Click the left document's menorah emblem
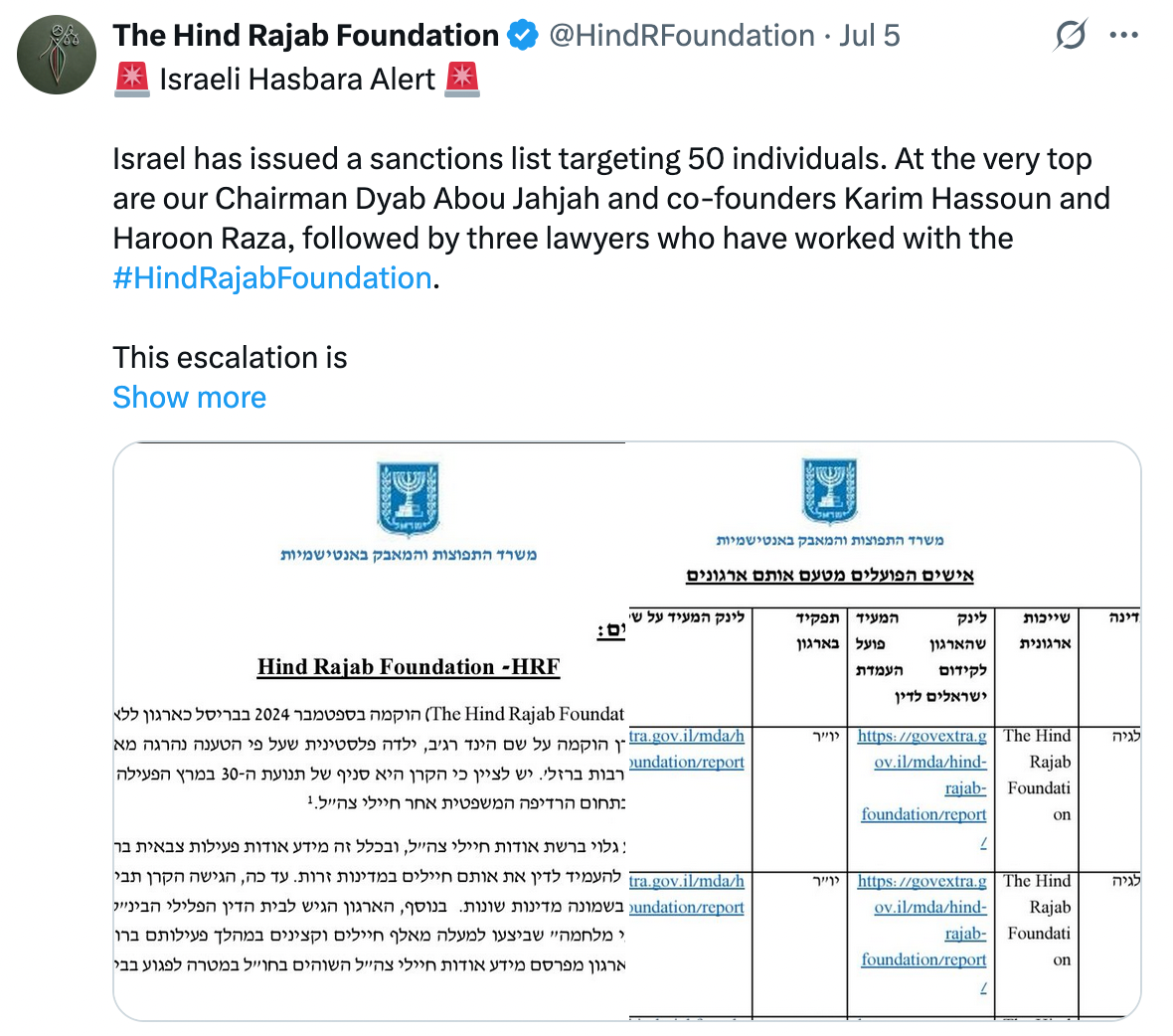 pyautogui.click(x=409, y=499)
